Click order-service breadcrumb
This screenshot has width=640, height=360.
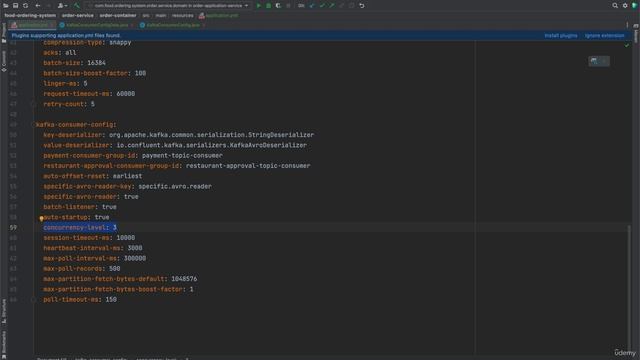tap(78, 16)
